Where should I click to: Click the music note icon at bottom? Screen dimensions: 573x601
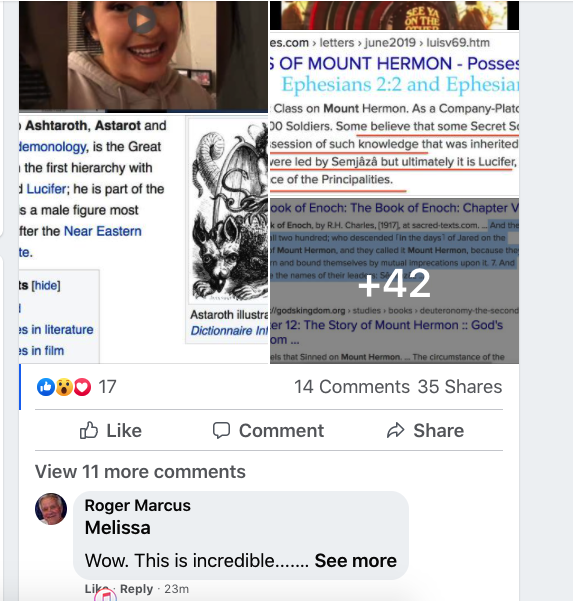pyautogui.click(x=105, y=595)
